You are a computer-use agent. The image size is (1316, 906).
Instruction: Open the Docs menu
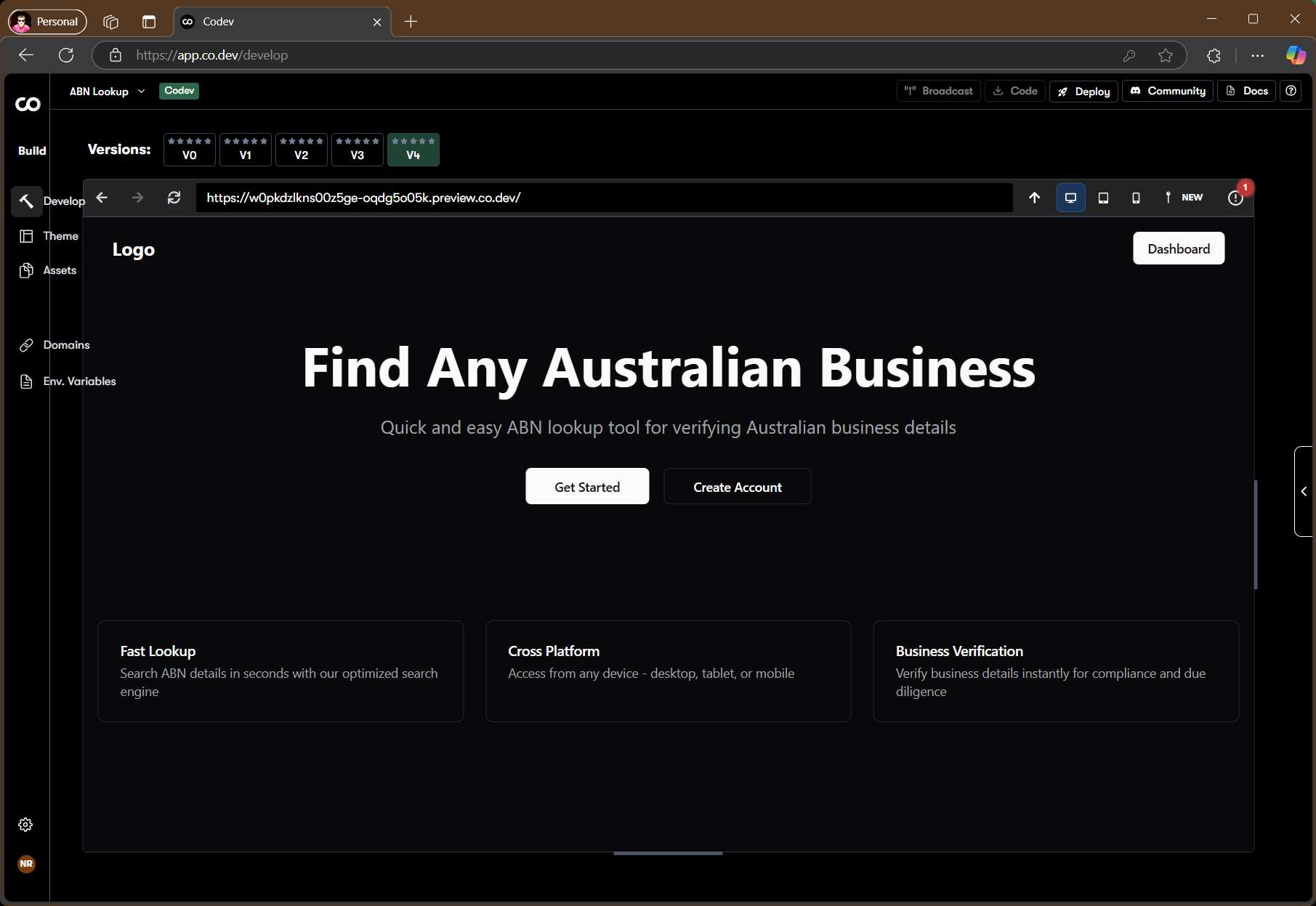pyautogui.click(x=1246, y=90)
